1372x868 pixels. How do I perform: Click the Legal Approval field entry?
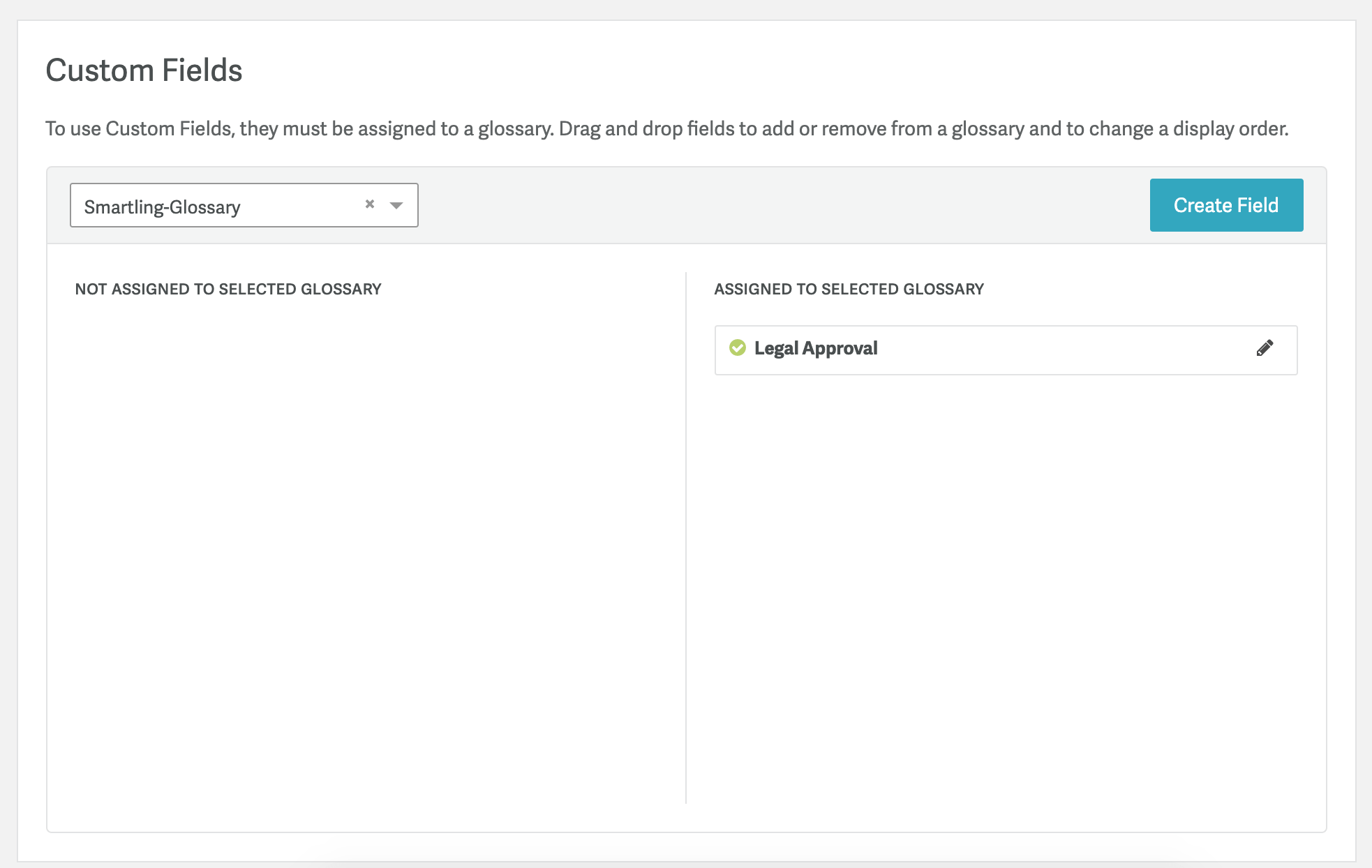click(x=815, y=347)
